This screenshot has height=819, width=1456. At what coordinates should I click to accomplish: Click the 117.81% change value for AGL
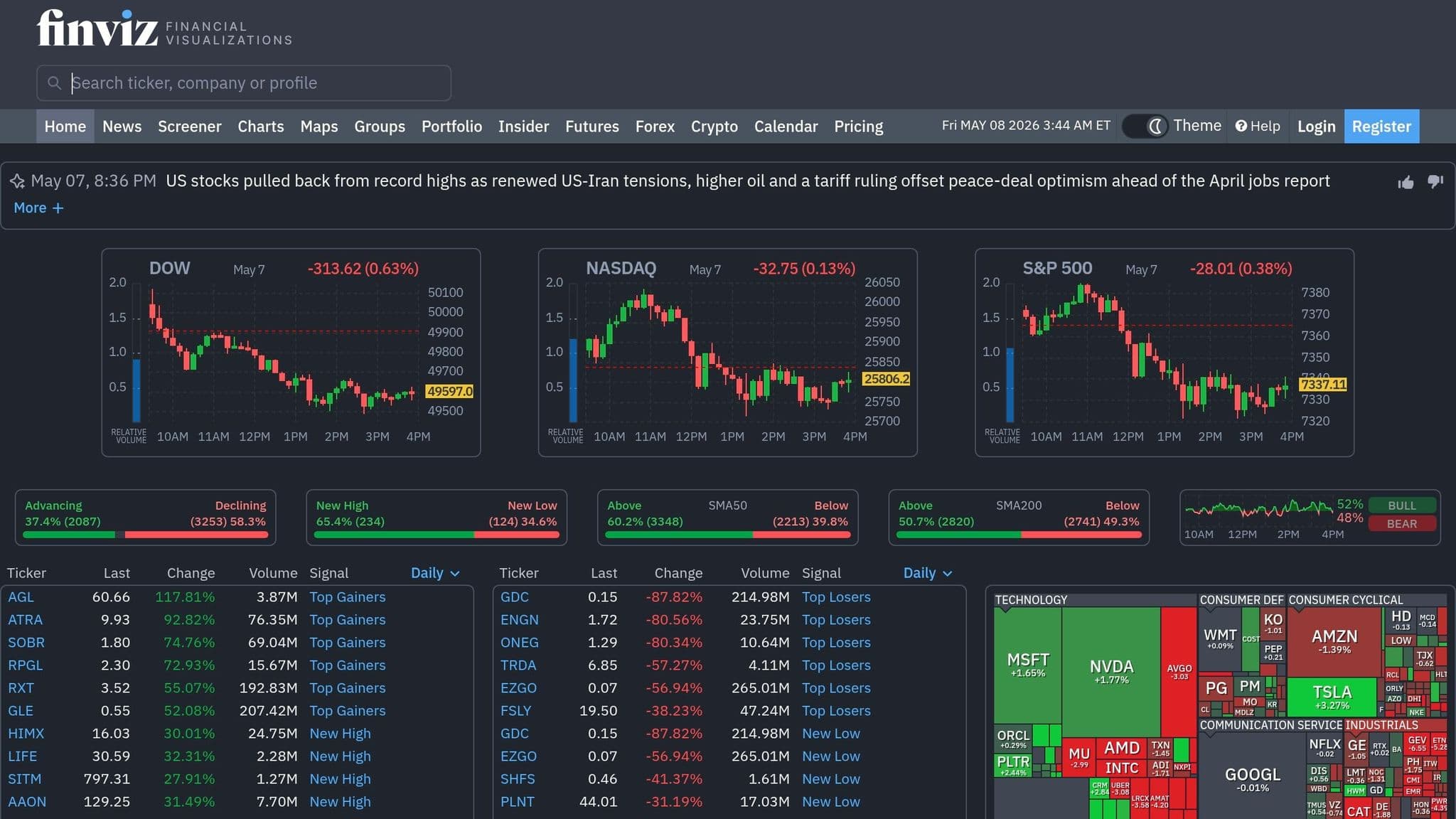tap(185, 597)
